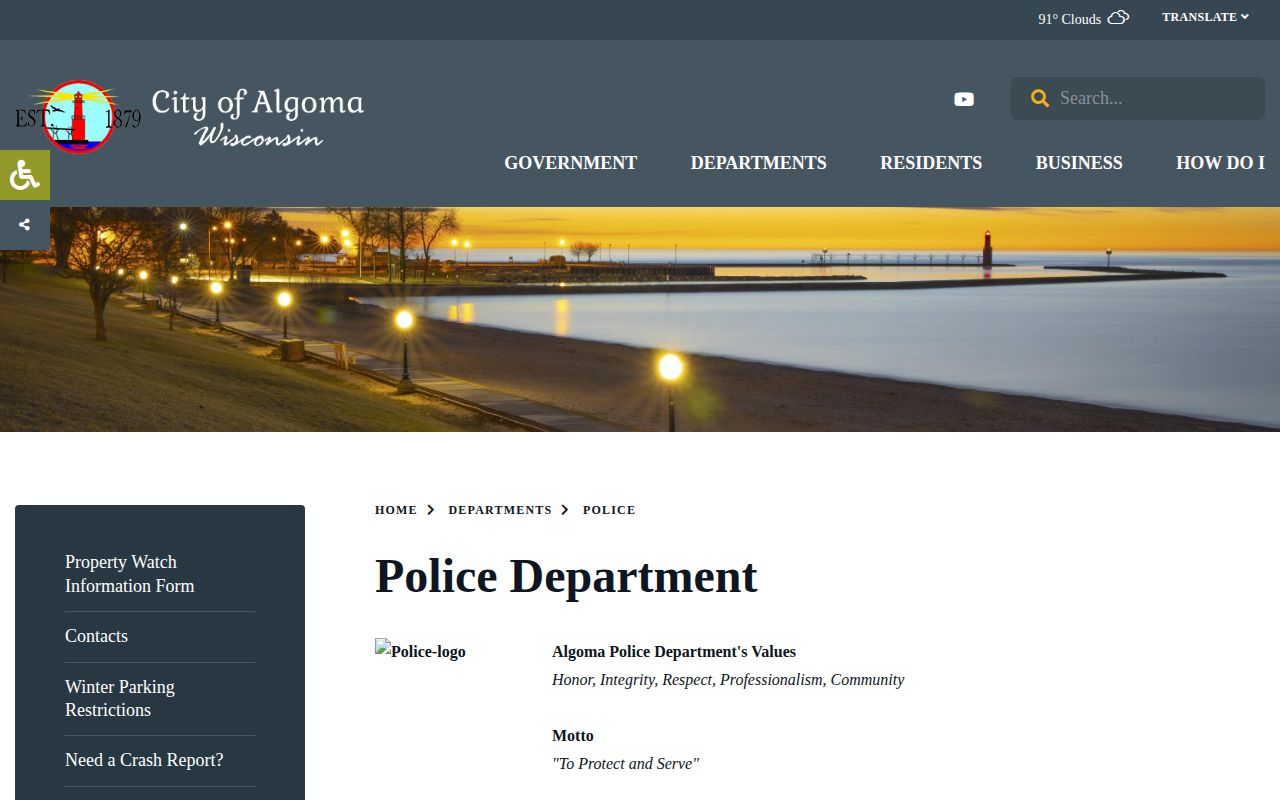Viewport: 1280px width, 800px height.
Task: Go to Departments breadcrumb link
Action: (x=500, y=510)
